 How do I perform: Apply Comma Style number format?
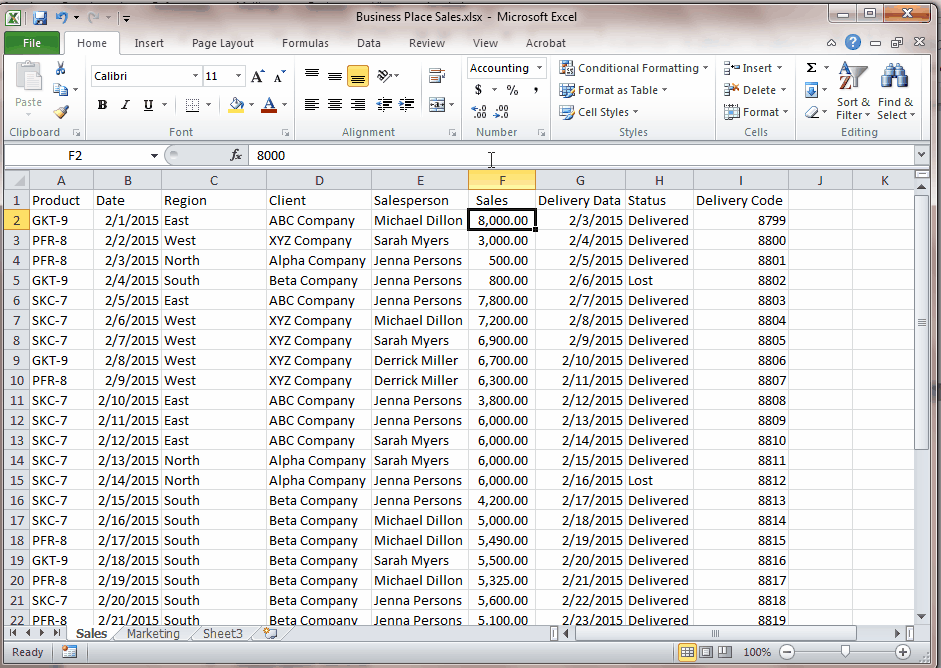click(x=535, y=90)
